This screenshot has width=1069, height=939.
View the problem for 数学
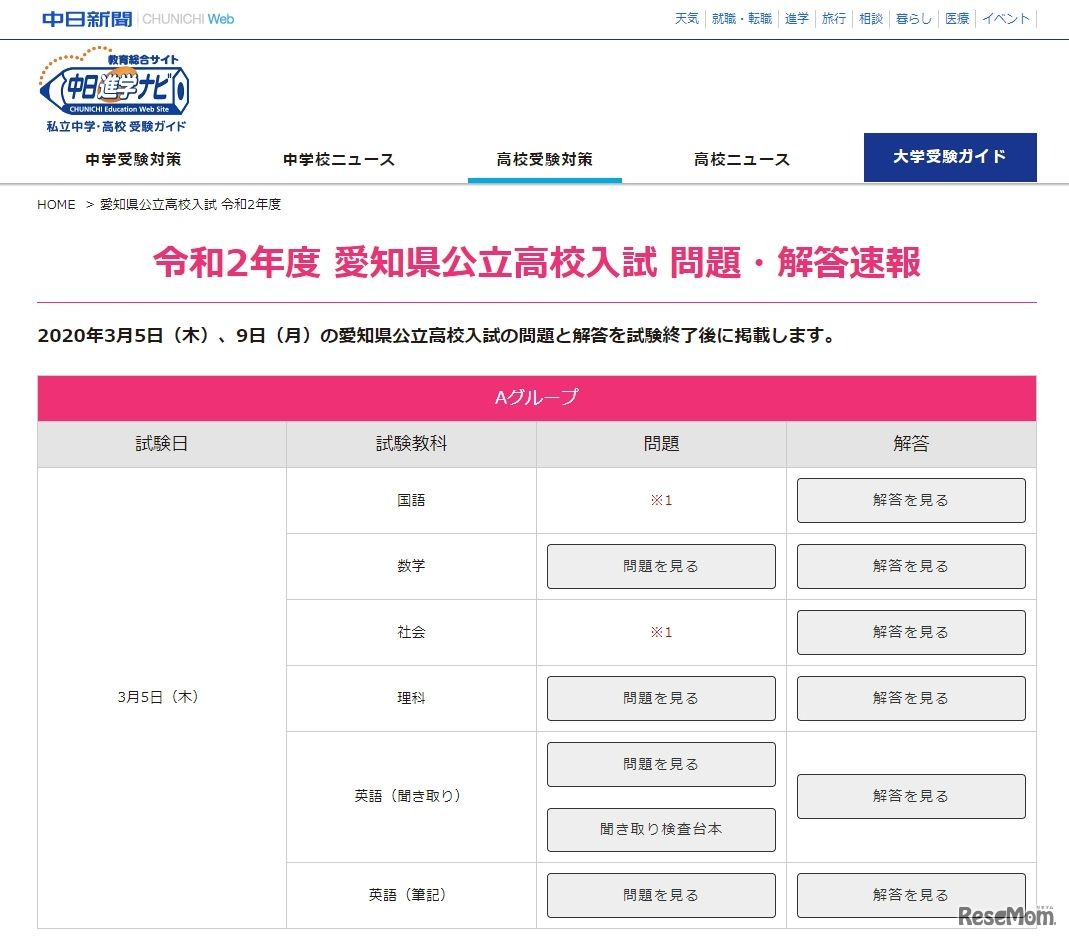tap(661, 566)
